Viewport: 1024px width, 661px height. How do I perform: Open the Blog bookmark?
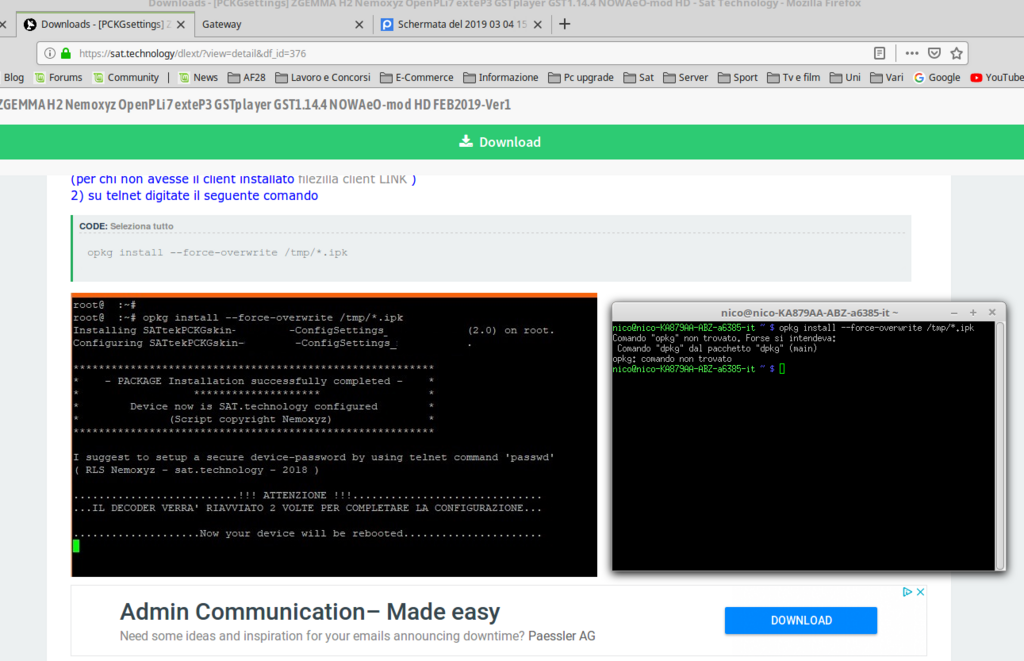point(12,78)
